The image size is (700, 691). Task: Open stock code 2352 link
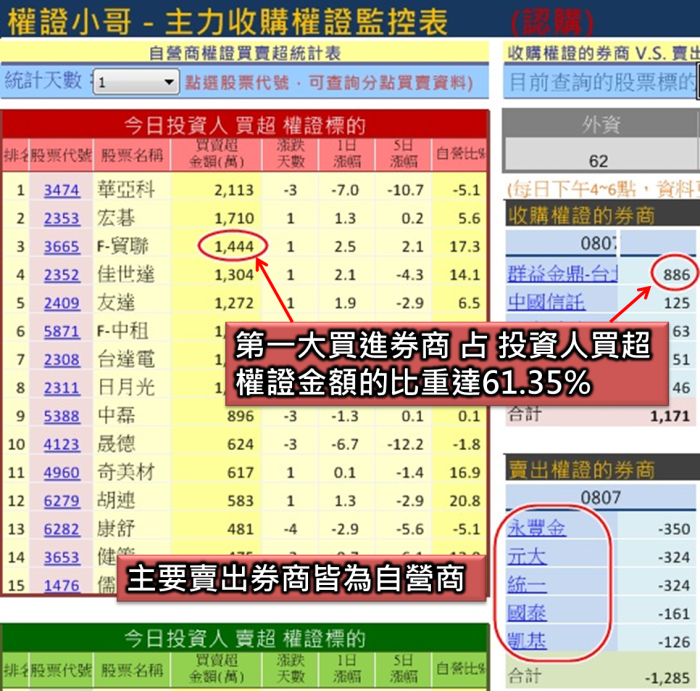(x=62, y=275)
